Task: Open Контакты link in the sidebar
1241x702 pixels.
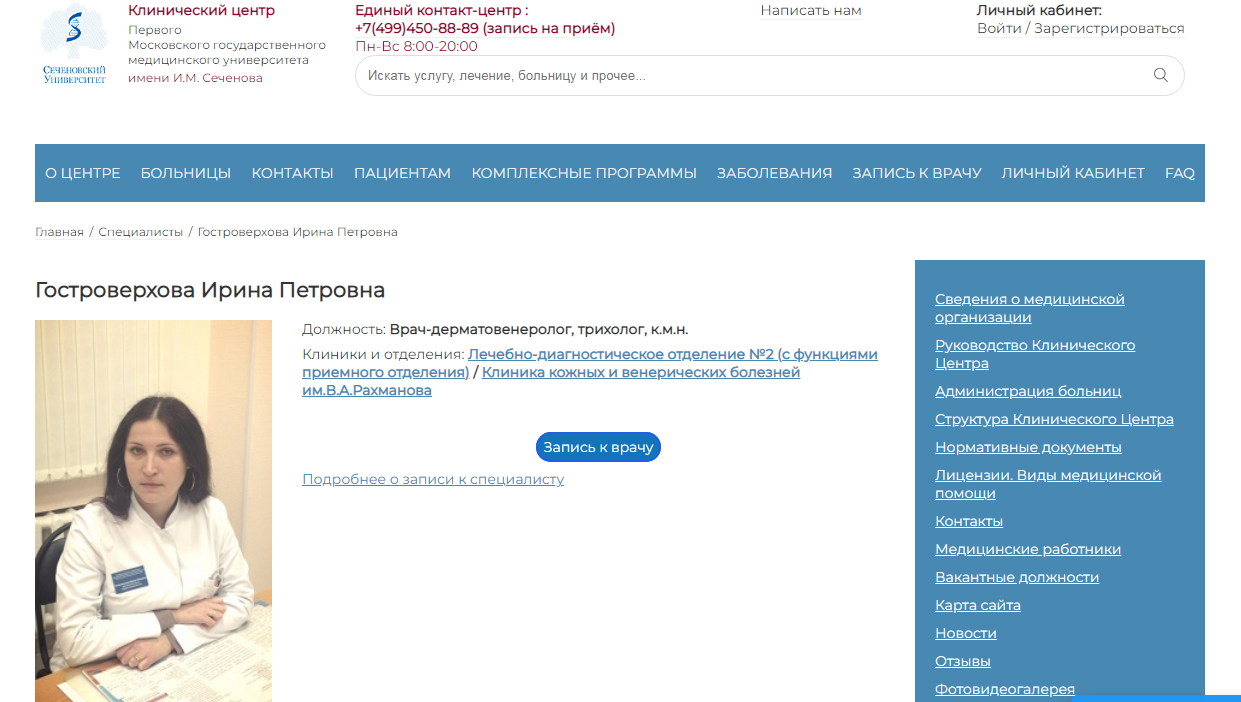Action: pyautogui.click(x=969, y=522)
